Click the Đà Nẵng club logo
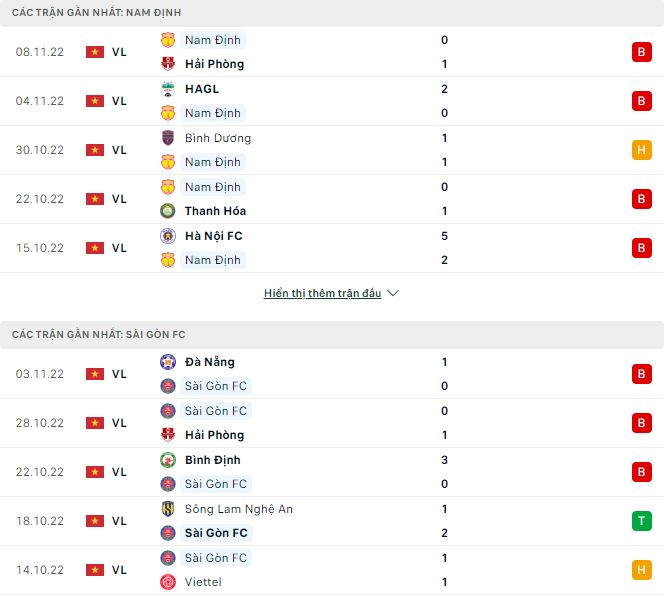 coord(168,362)
